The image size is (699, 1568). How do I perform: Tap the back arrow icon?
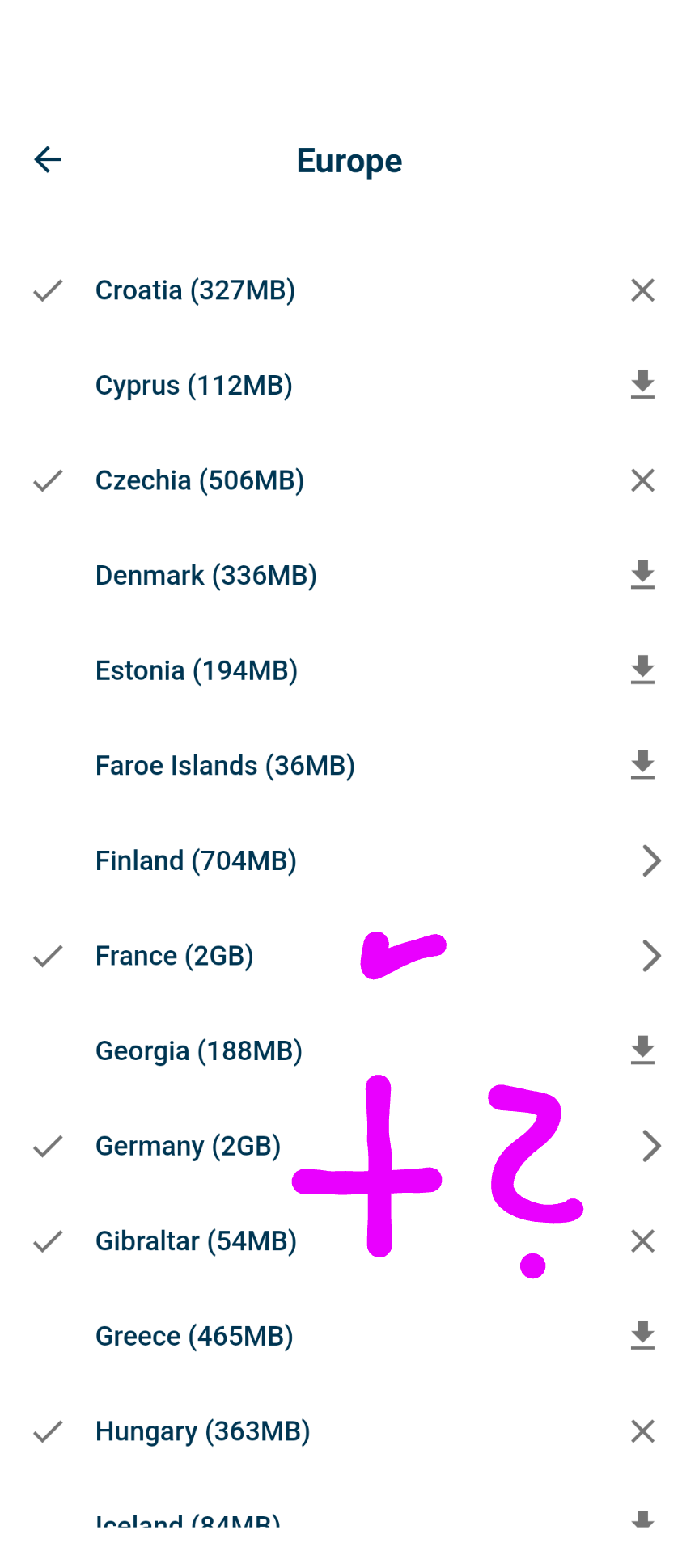[48, 160]
